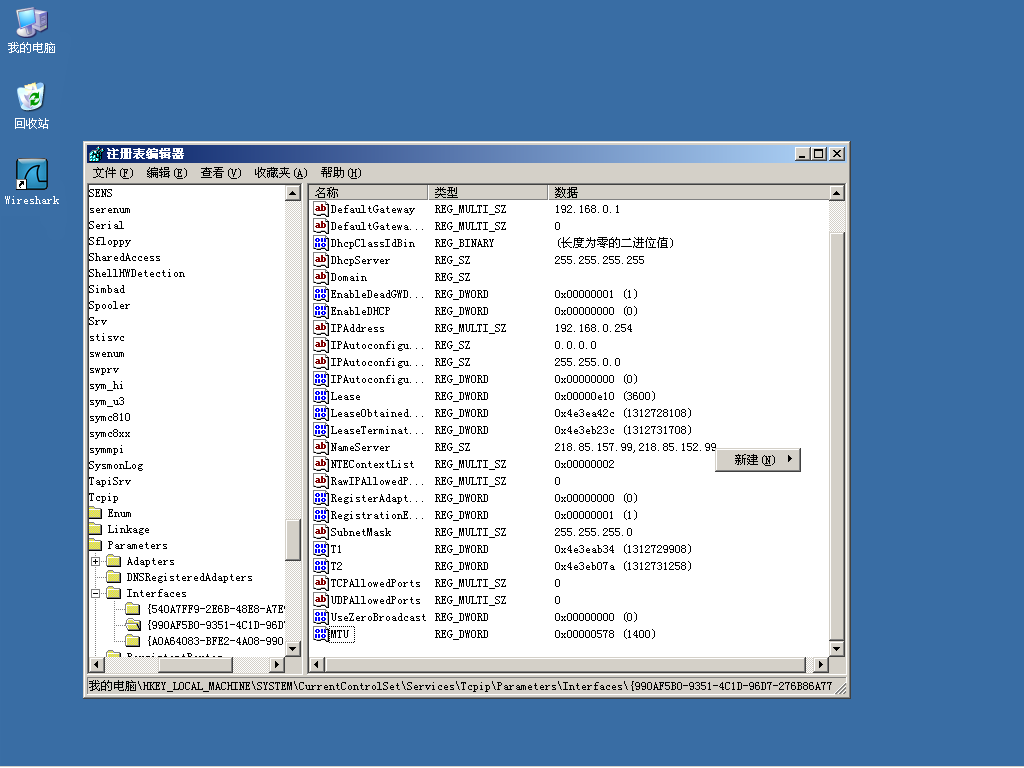This screenshot has height=768, width=1024.
Task: Click the tree pane scroll left arrow
Action: coord(97,664)
